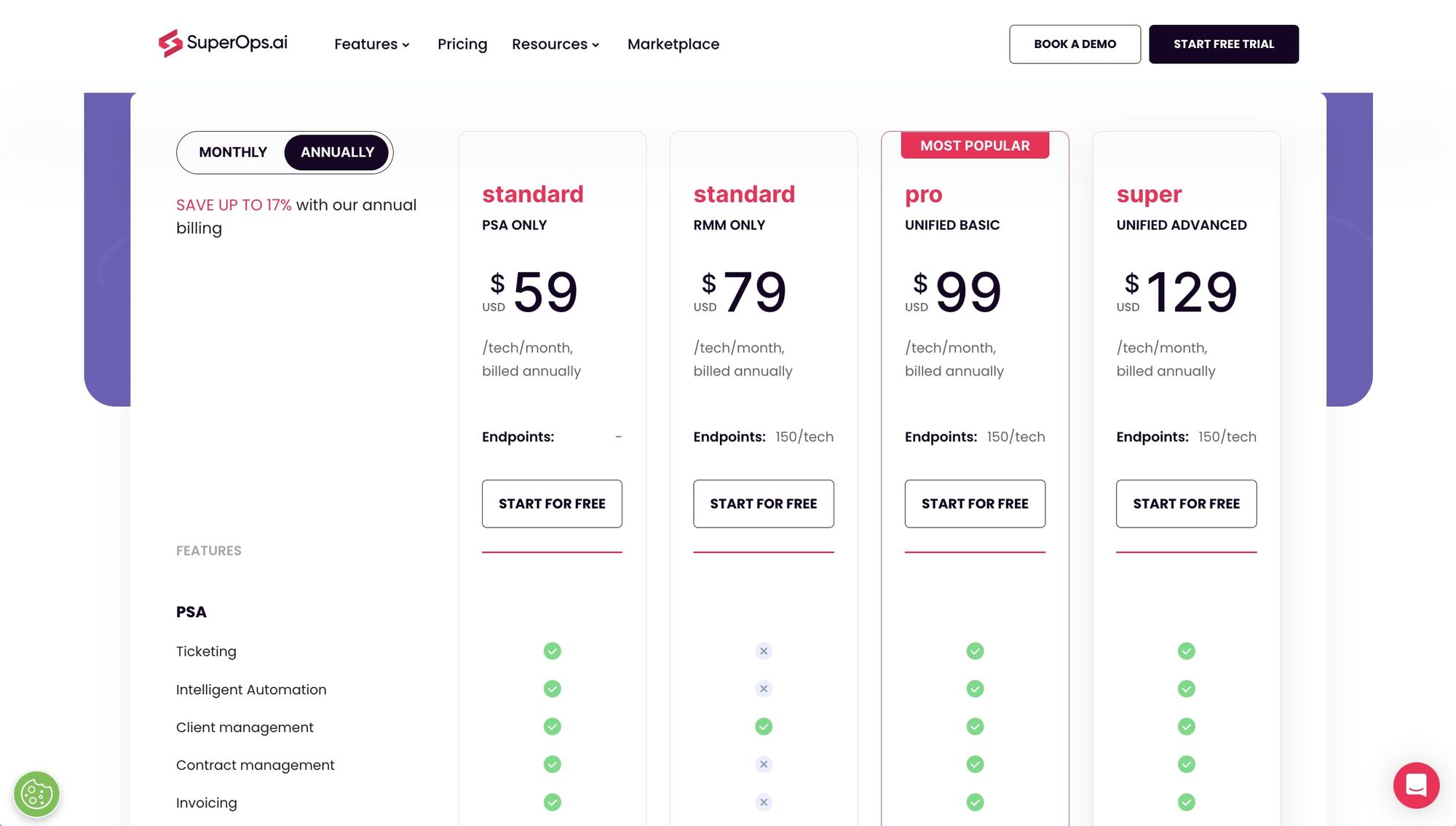The width and height of the screenshot is (1456, 826).
Task: Open the cookie preferences icon
Action: click(x=36, y=794)
